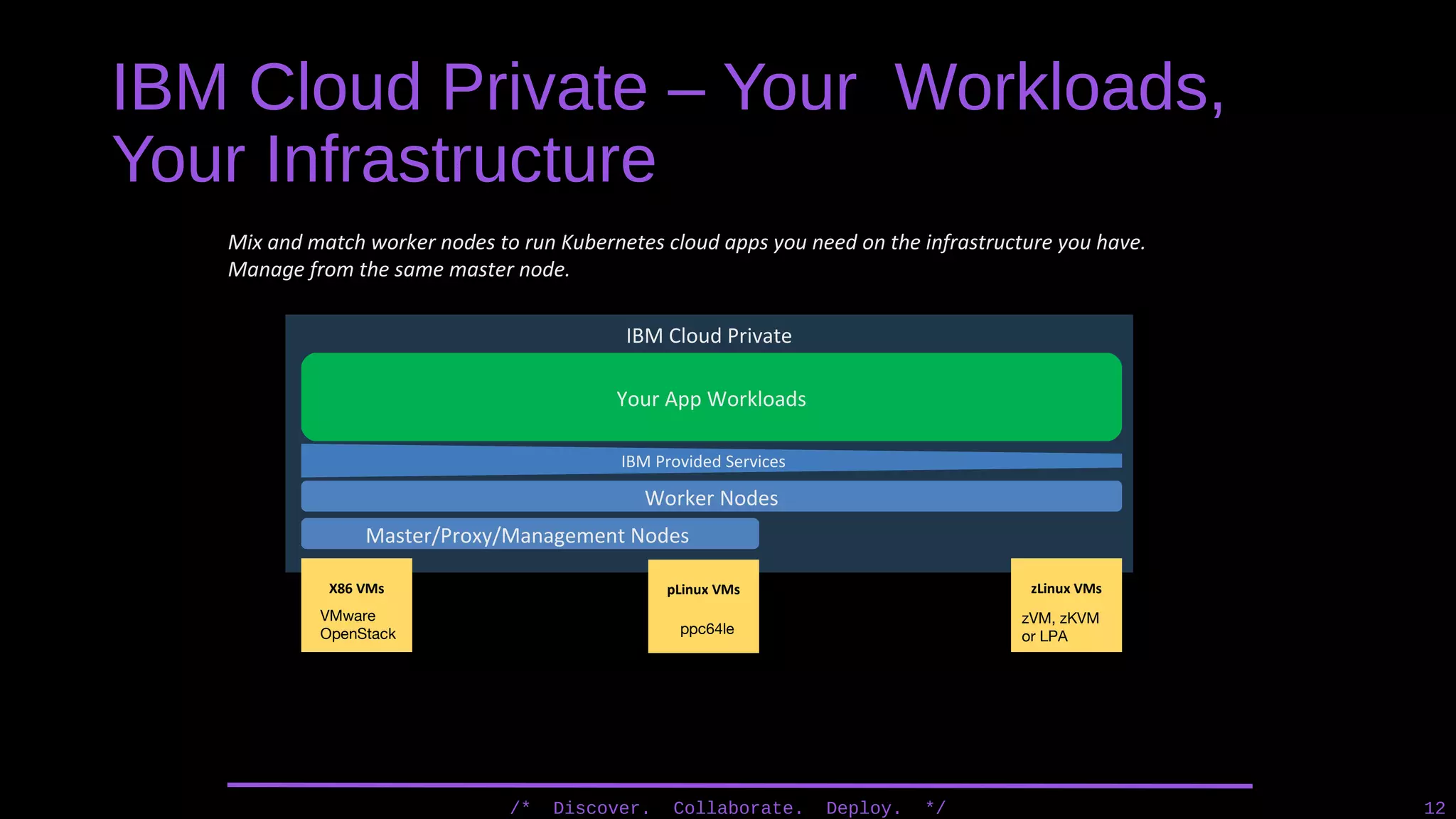Select the 'VMware' text in X86 box
The image size is (1456, 819).
348,616
